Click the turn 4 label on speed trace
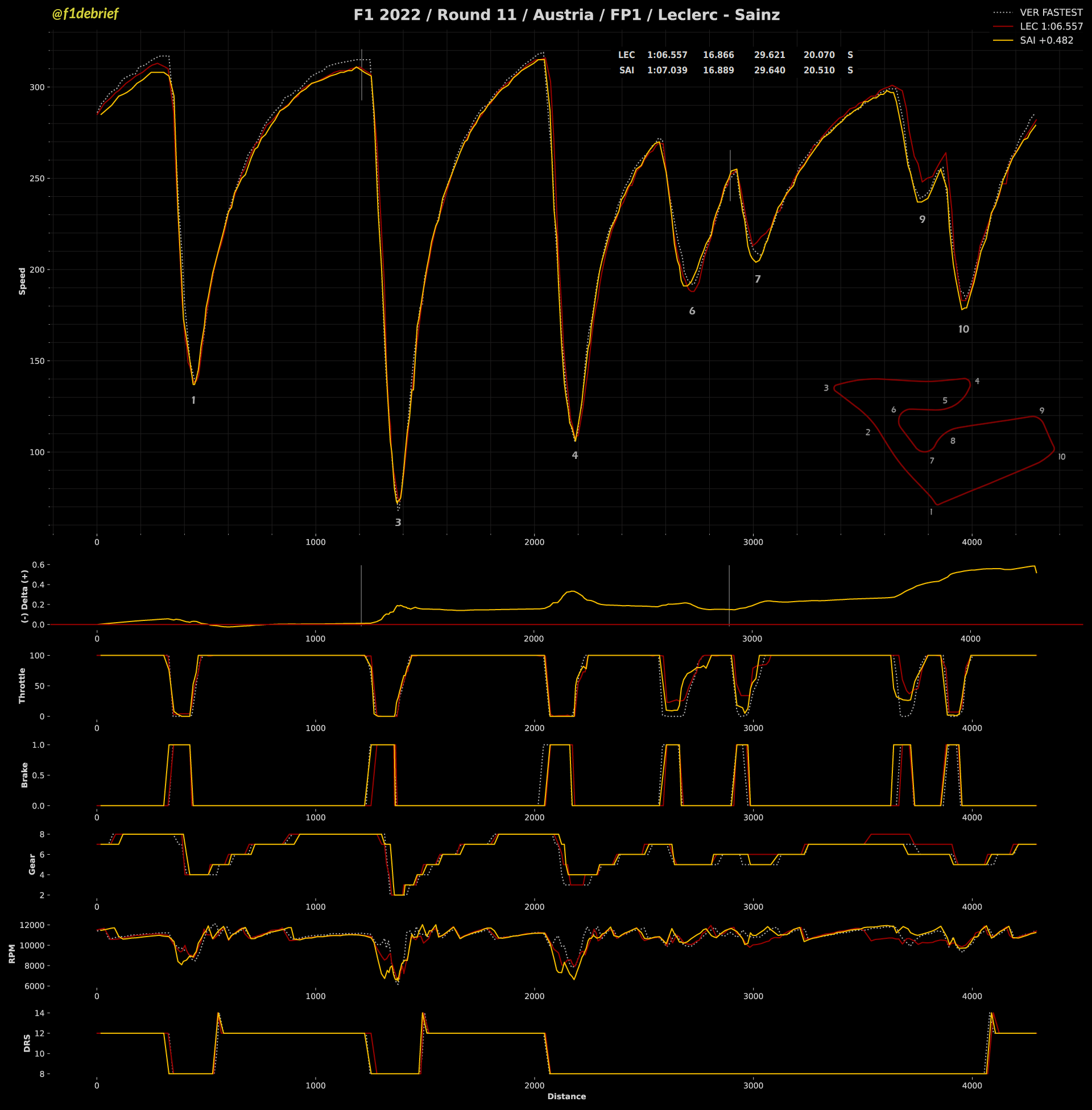 [574, 455]
